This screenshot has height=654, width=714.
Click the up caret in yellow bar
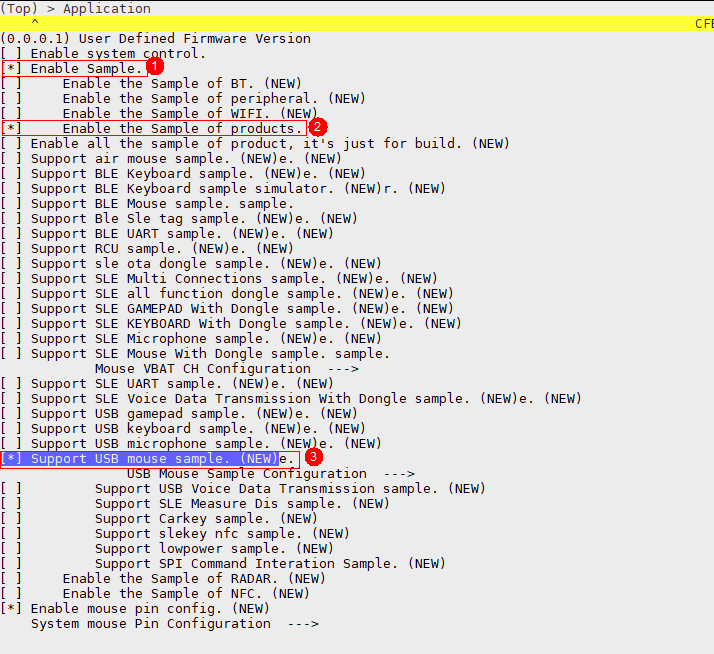[x=35, y=22]
